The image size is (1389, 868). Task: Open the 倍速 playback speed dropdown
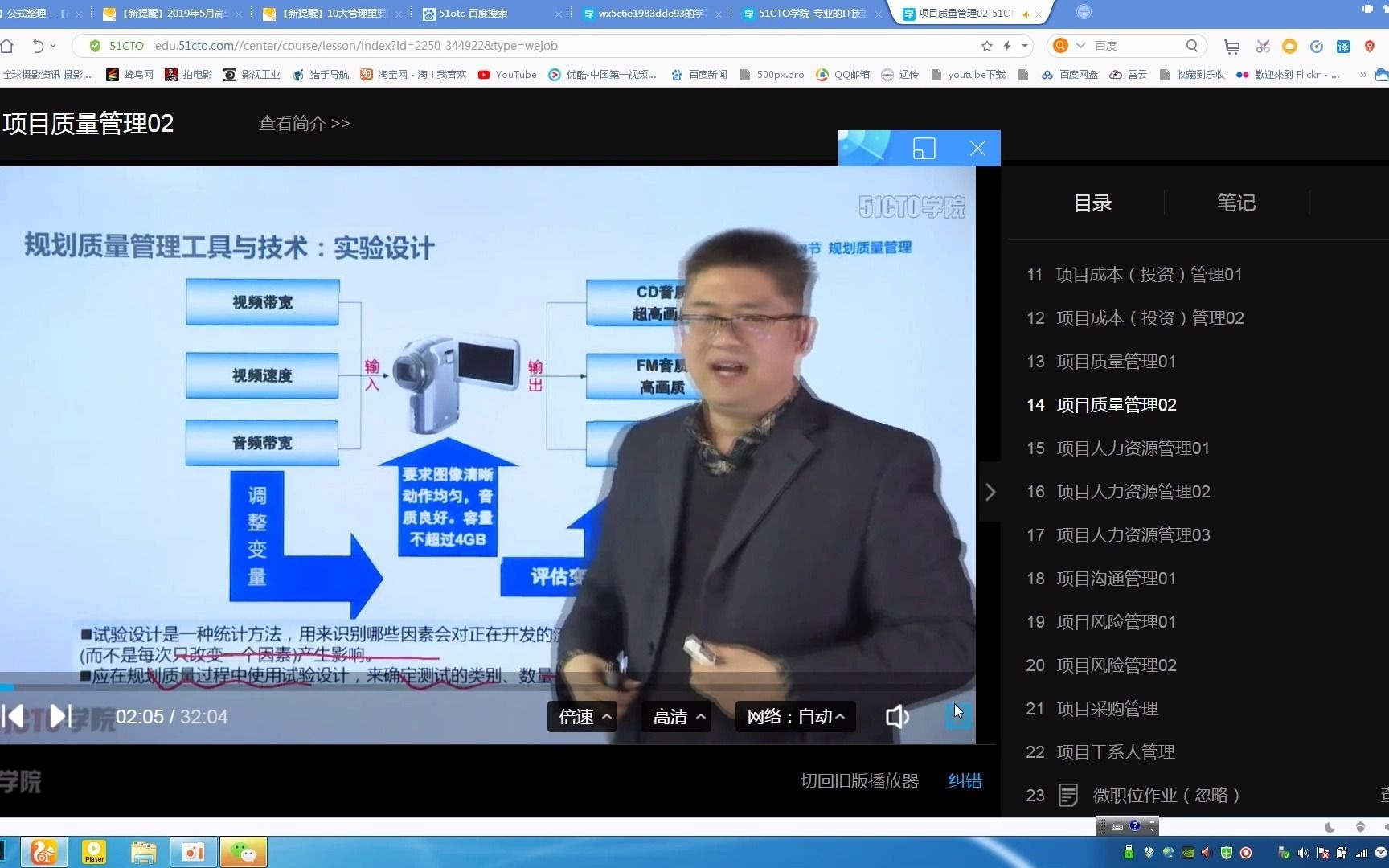pyautogui.click(x=581, y=716)
